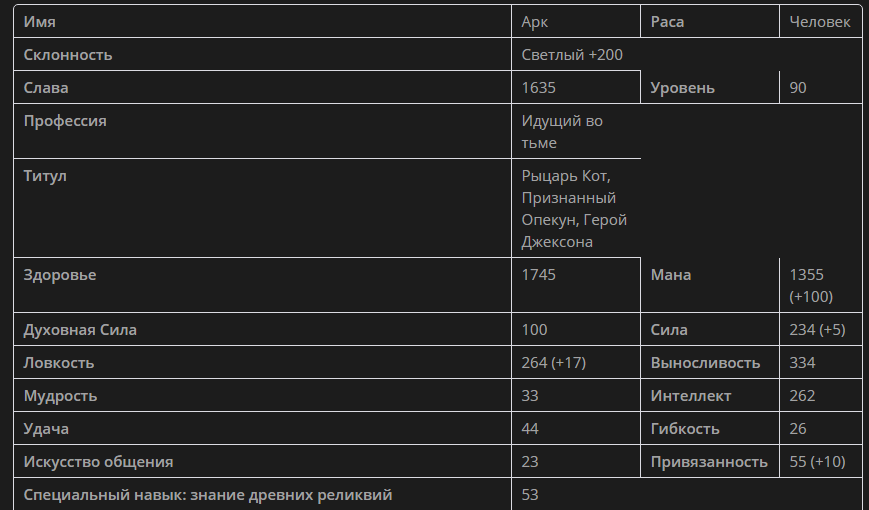Select the agility value '264 (+17)'

click(553, 363)
